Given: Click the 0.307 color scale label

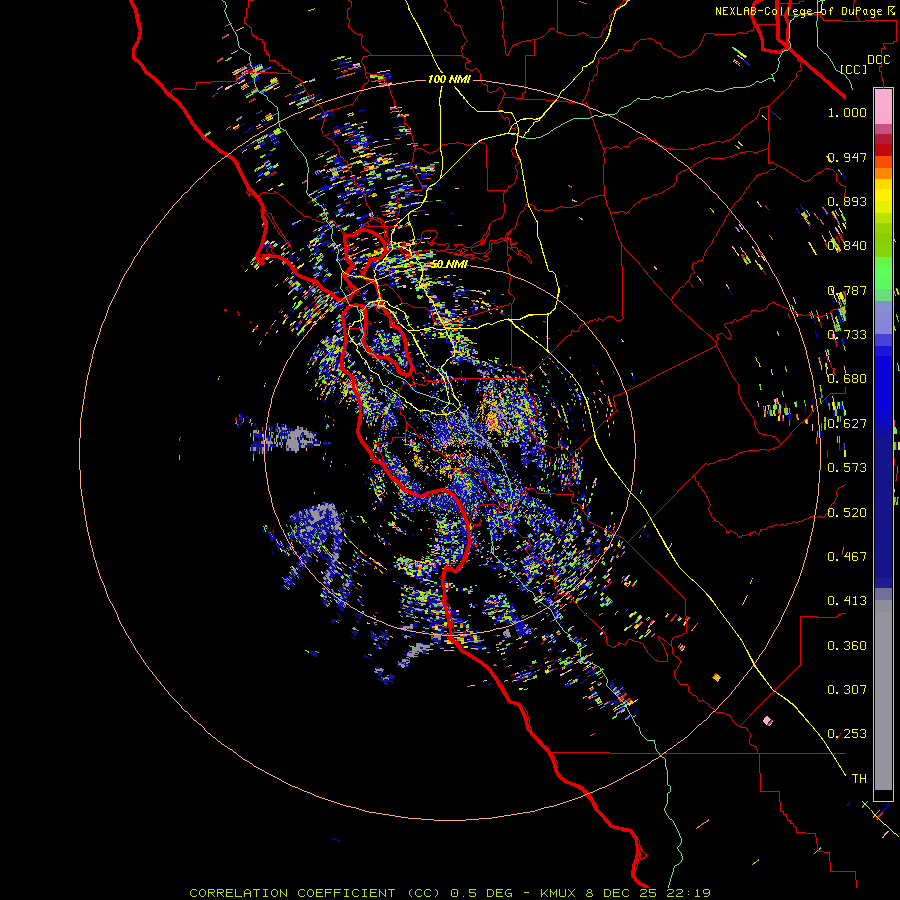Looking at the screenshot, I should pyautogui.click(x=847, y=689).
